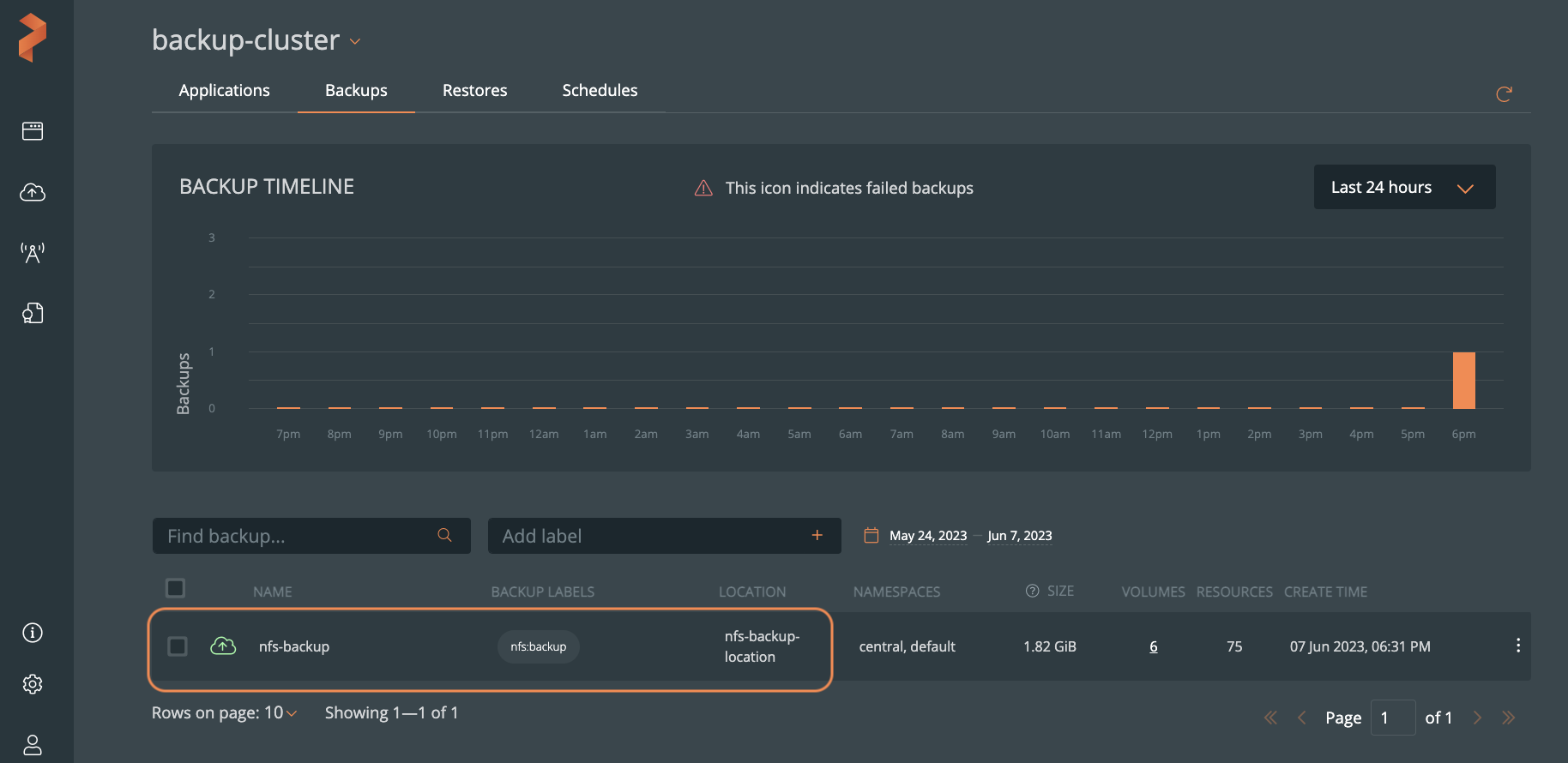Open the cloud upload icon in sidebar
The height and width of the screenshot is (763, 1568).
click(x=33, y=192)
